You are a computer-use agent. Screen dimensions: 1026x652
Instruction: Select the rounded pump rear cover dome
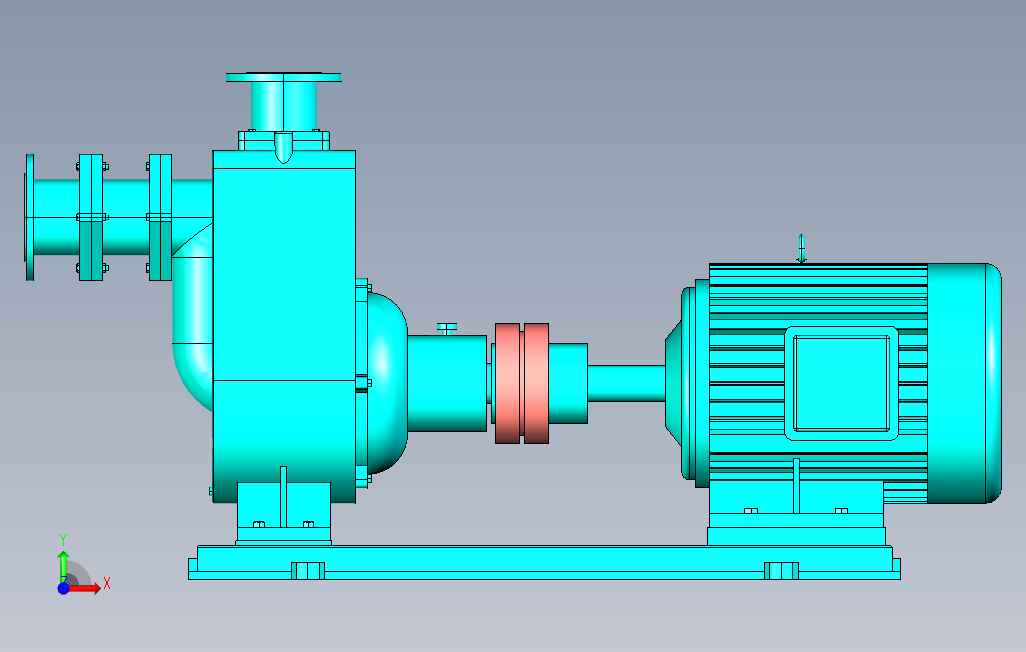(387, 384)
